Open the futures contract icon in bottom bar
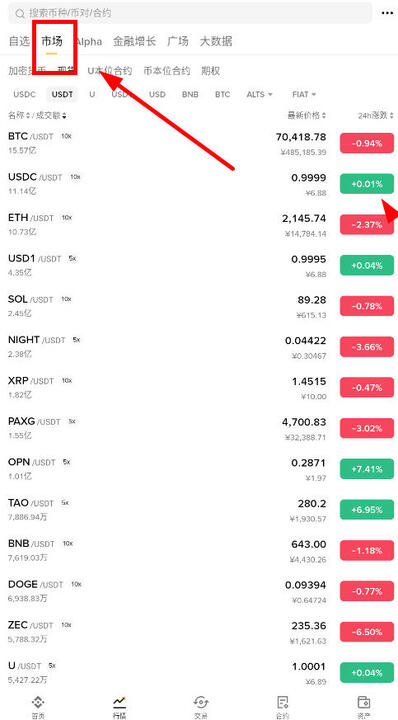Screen dimensions: 398x720 tap(282, 702)
